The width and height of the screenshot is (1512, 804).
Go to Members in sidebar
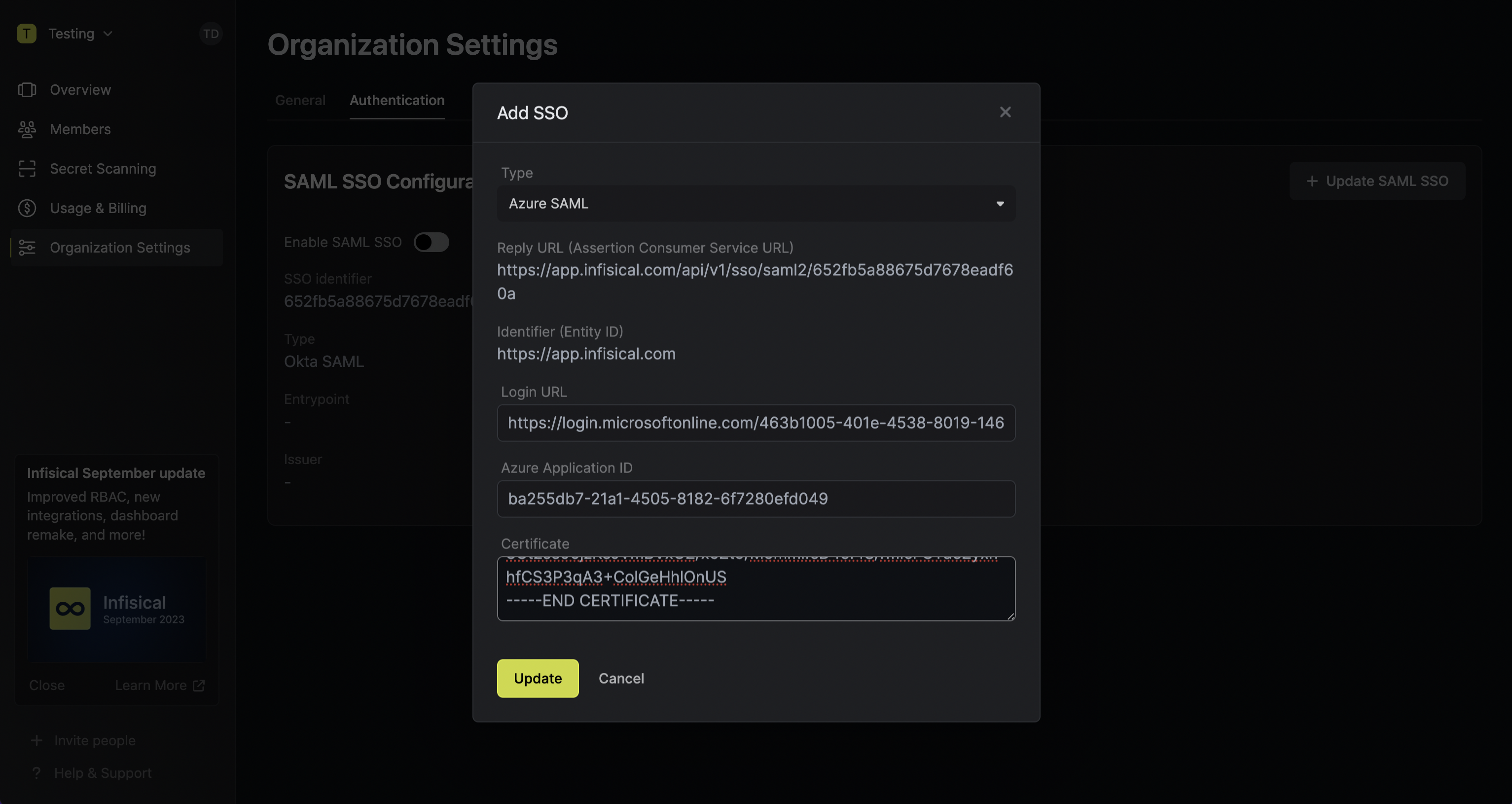[116, 129]
